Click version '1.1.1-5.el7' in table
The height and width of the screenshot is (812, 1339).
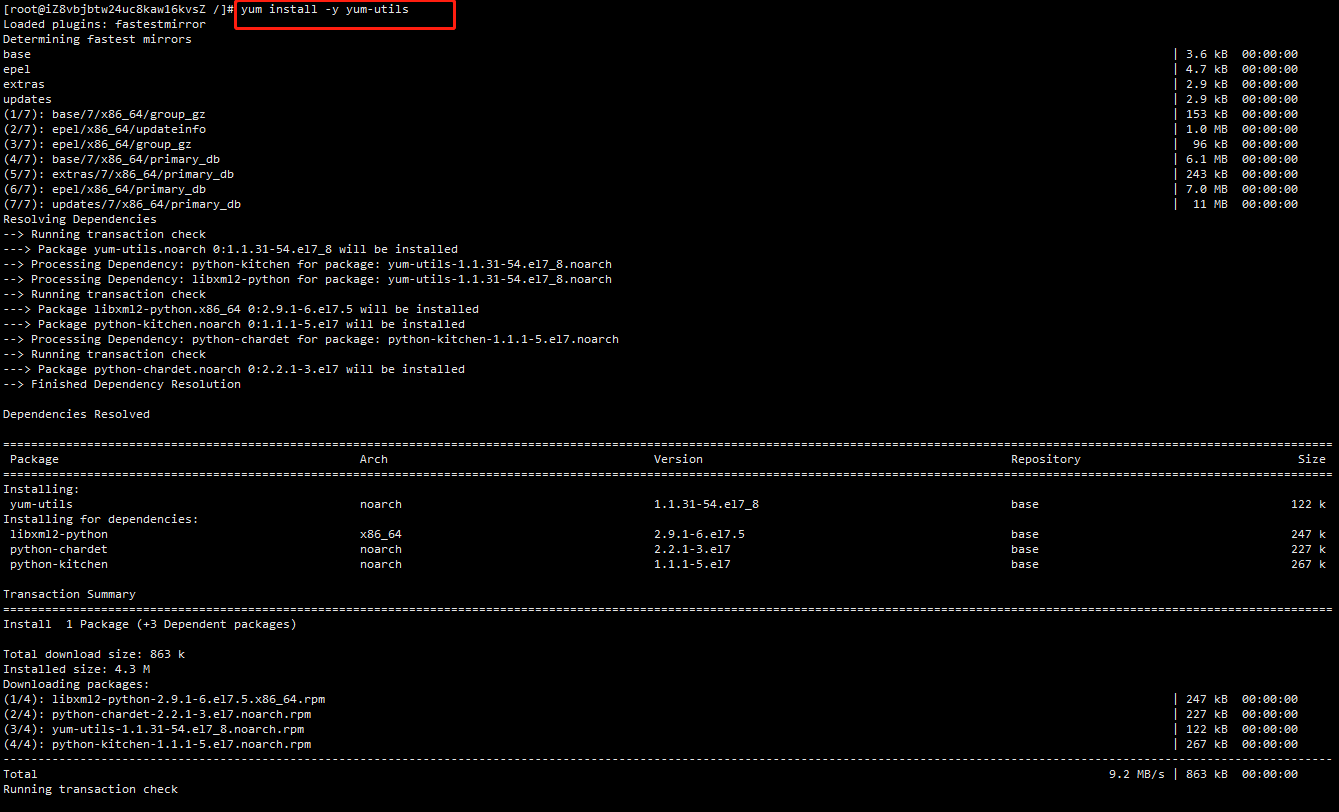(x=692, y=564)
